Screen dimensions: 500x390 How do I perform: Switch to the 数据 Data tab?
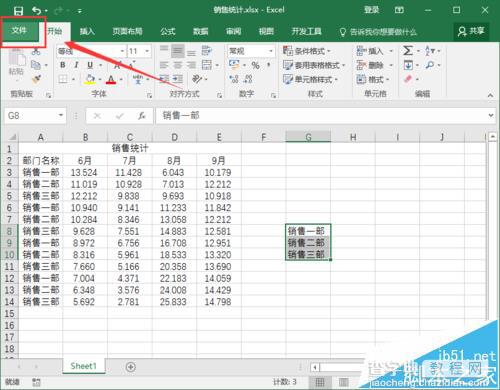(x=201, y=31)
